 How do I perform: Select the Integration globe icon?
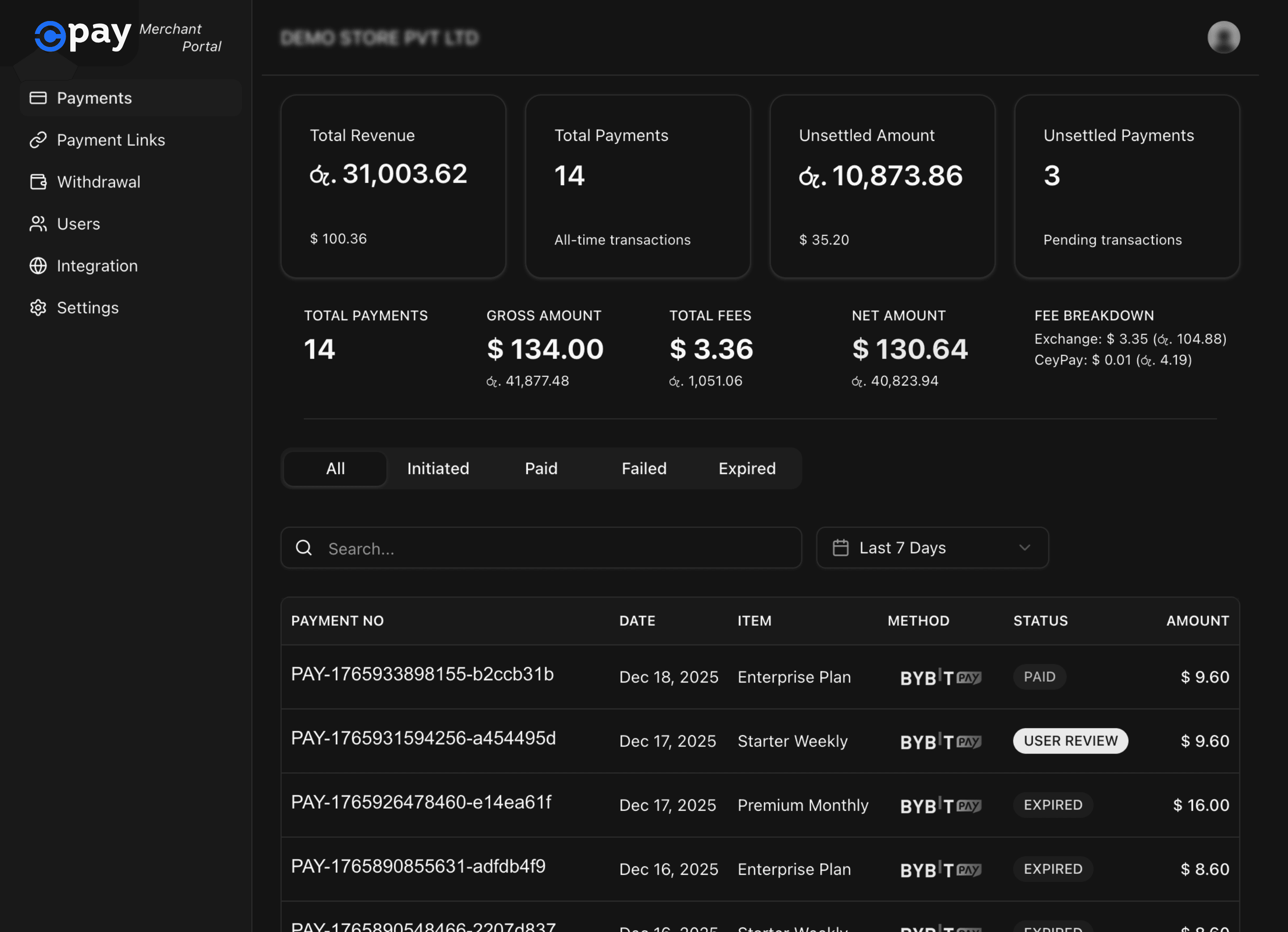[38, 266]
